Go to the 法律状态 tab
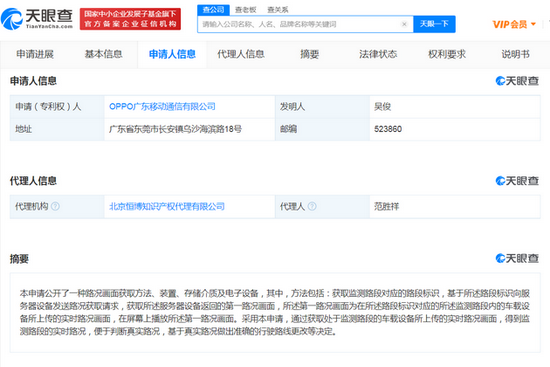550x367 pixels. click(x=378, y=54)
